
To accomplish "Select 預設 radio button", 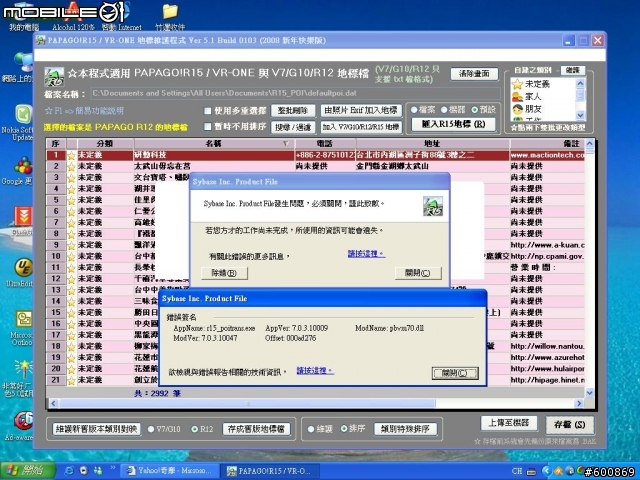I will tap(474, 109).
